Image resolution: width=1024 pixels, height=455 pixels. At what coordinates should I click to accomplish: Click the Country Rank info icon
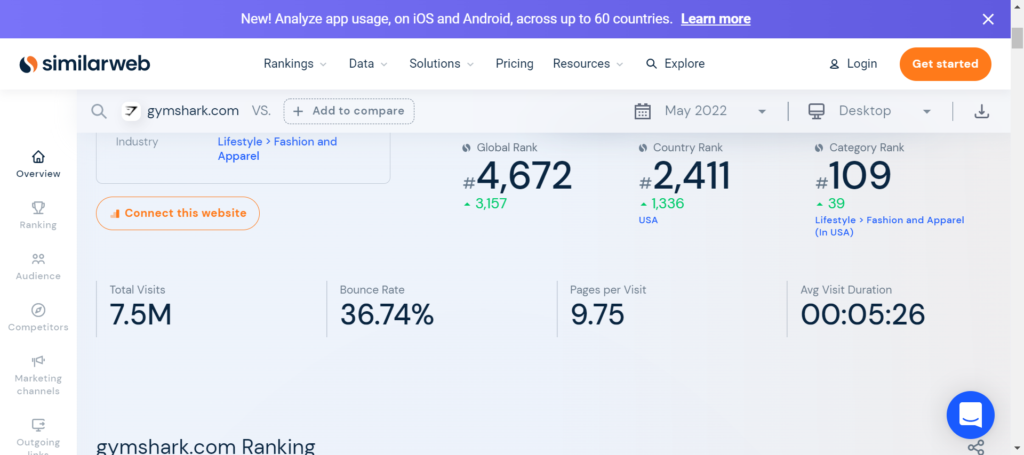tap(643, 148)
